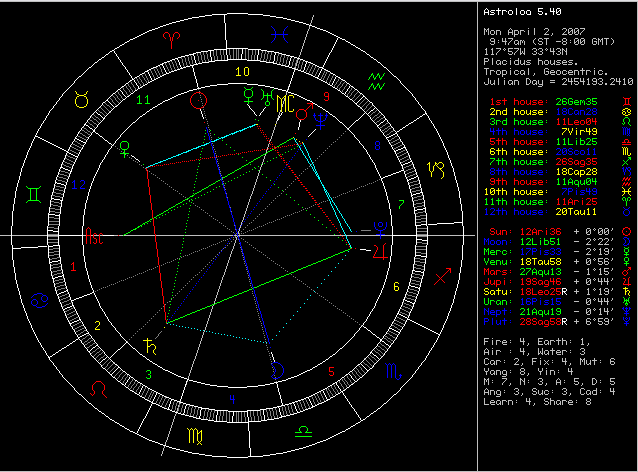
Task: Select the red Mars glyph in the chart
Action: click(x=303, y=116)
